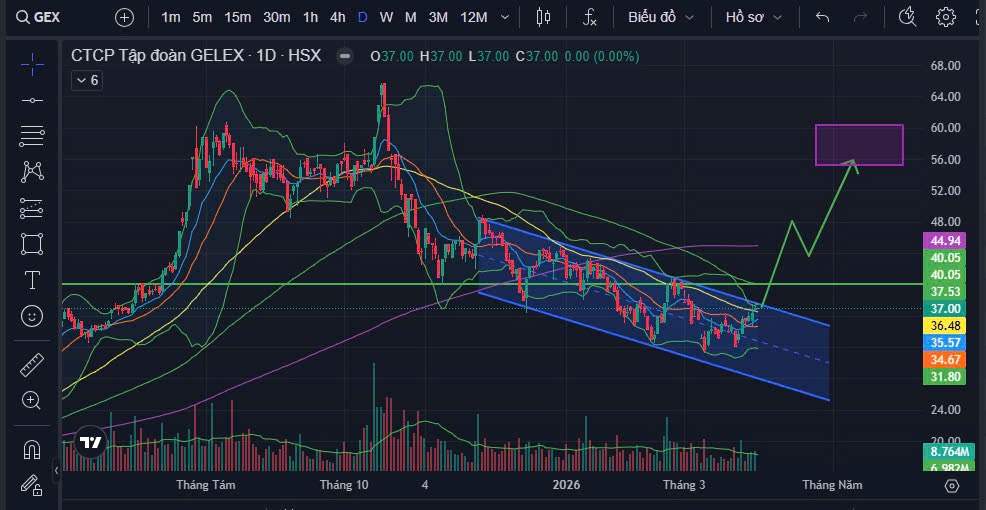This screenshot has height=510, width=986.
Task: Click the redo arrow
Action: (860, 17)
